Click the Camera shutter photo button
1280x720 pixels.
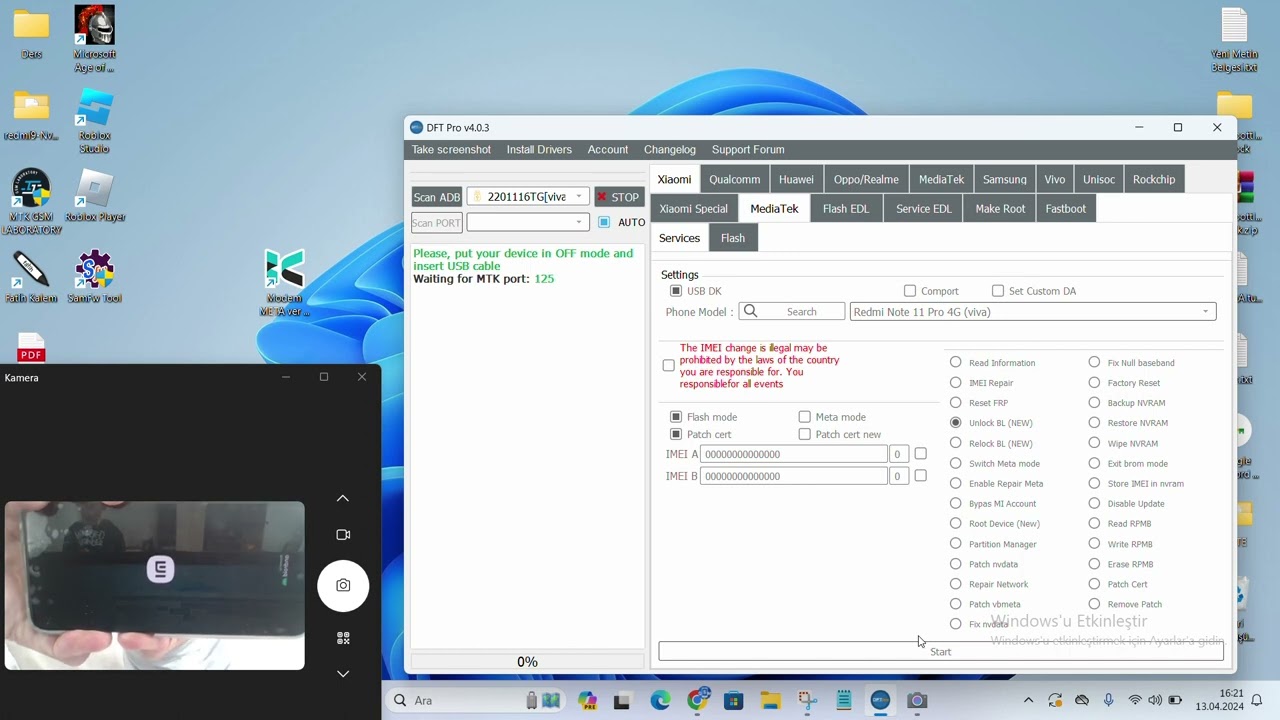pyautogui.click(x=343, y=586)
